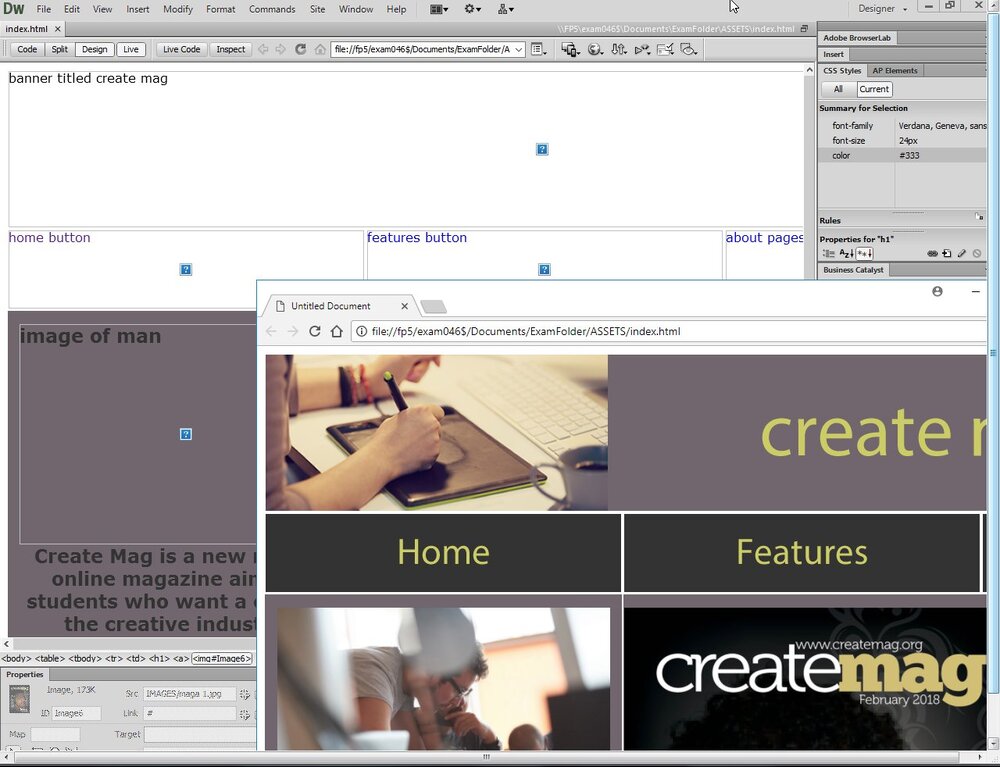Expand the Business Catalyst panel
This screenshot has width=1000, height=767.
click(853, 270)
